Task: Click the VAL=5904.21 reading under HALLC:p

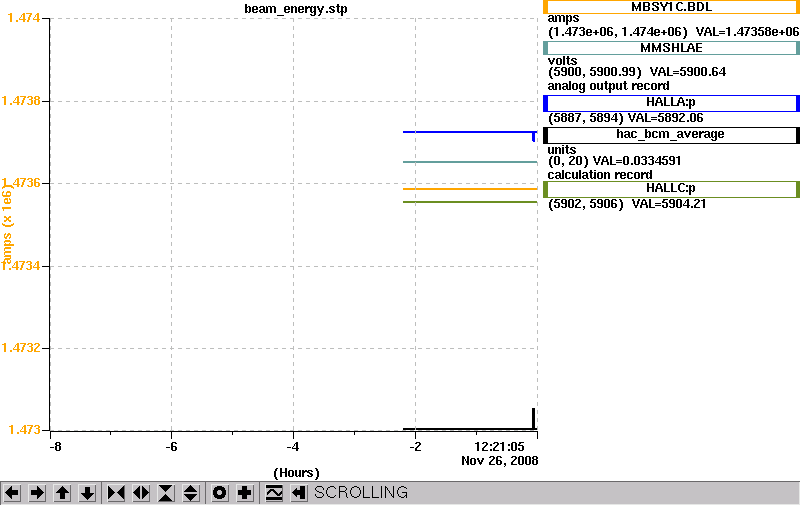Action: point(669,204)
